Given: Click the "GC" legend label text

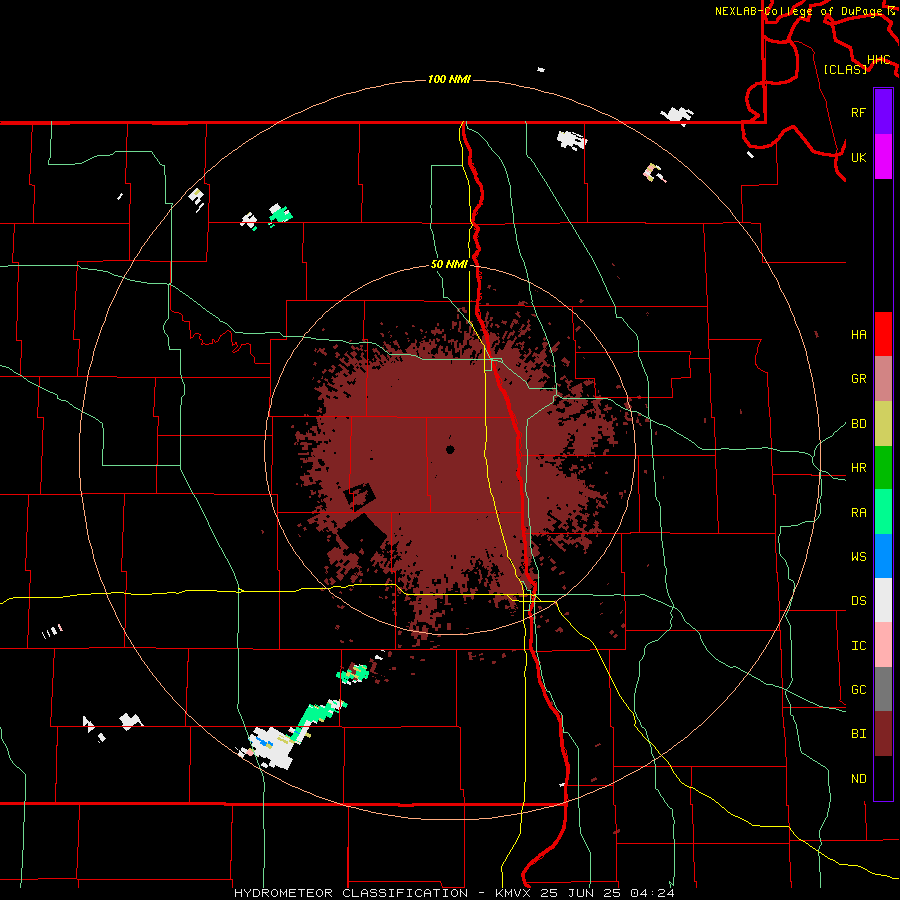Looking at the screenshot, I should pos(858,690).
